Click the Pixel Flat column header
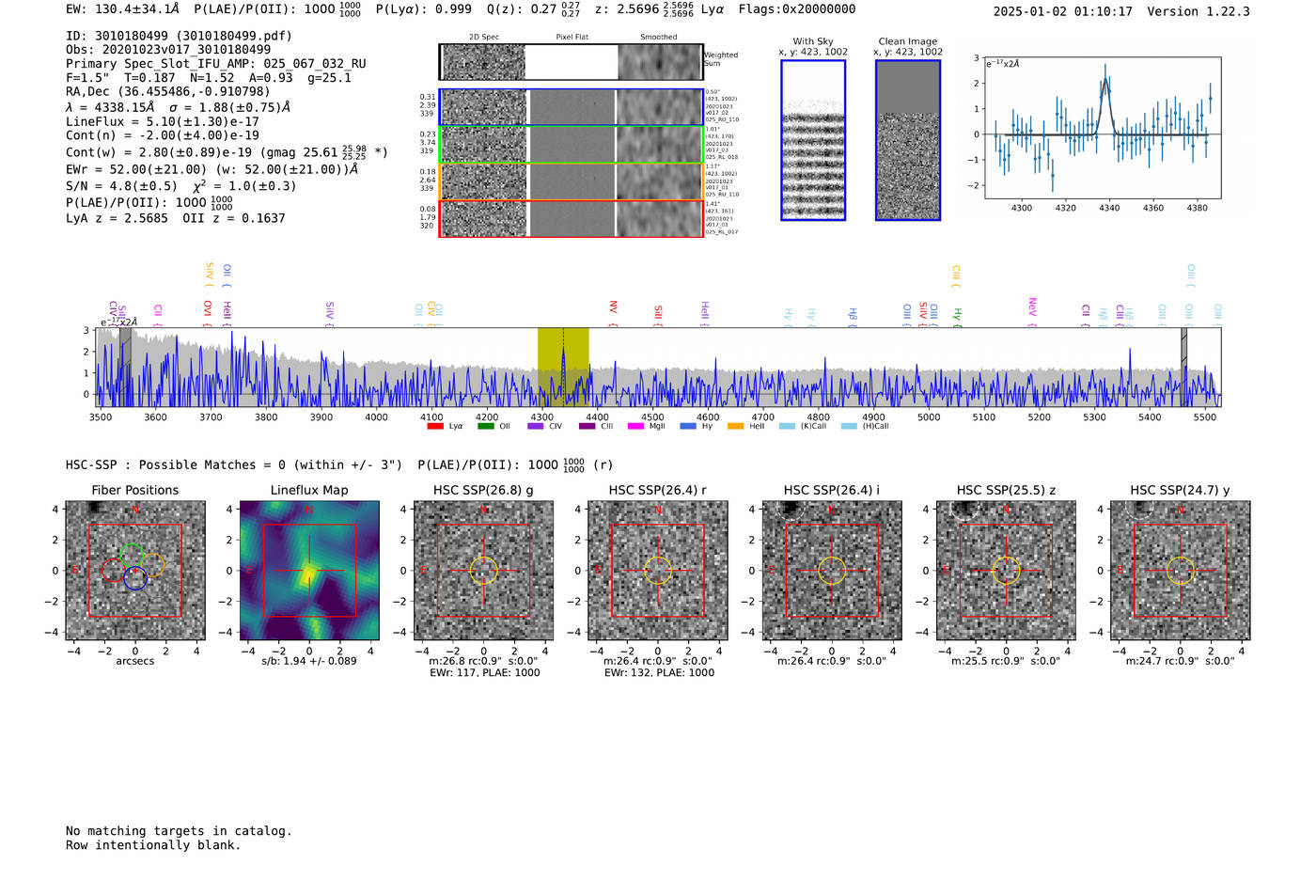Viewport: 1316px width, 896px height. (x=572, y=38)
